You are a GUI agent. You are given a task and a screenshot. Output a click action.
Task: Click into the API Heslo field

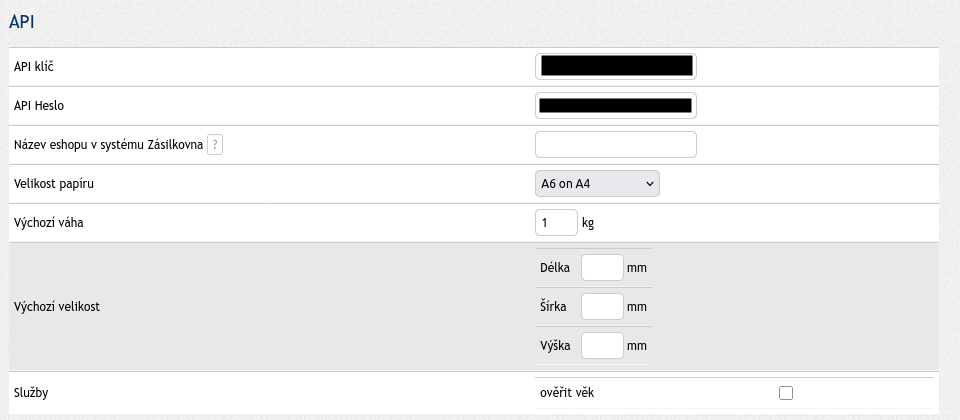point(616,105)
